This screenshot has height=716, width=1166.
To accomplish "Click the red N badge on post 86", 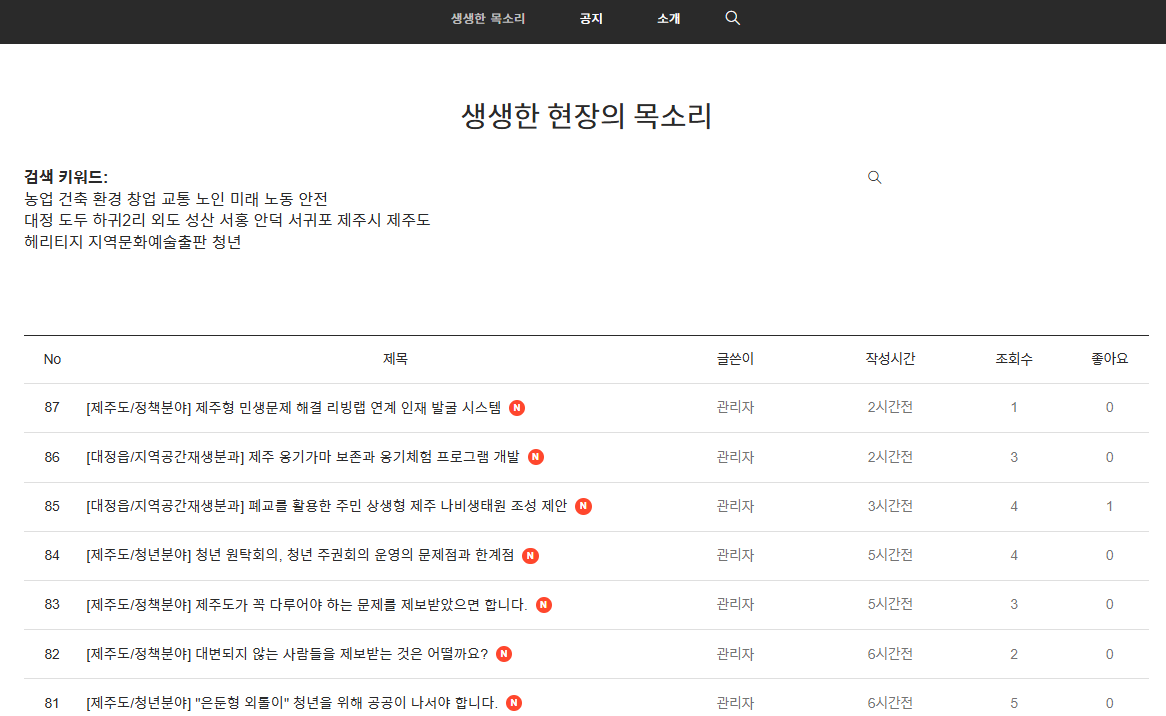I will 535,457.
